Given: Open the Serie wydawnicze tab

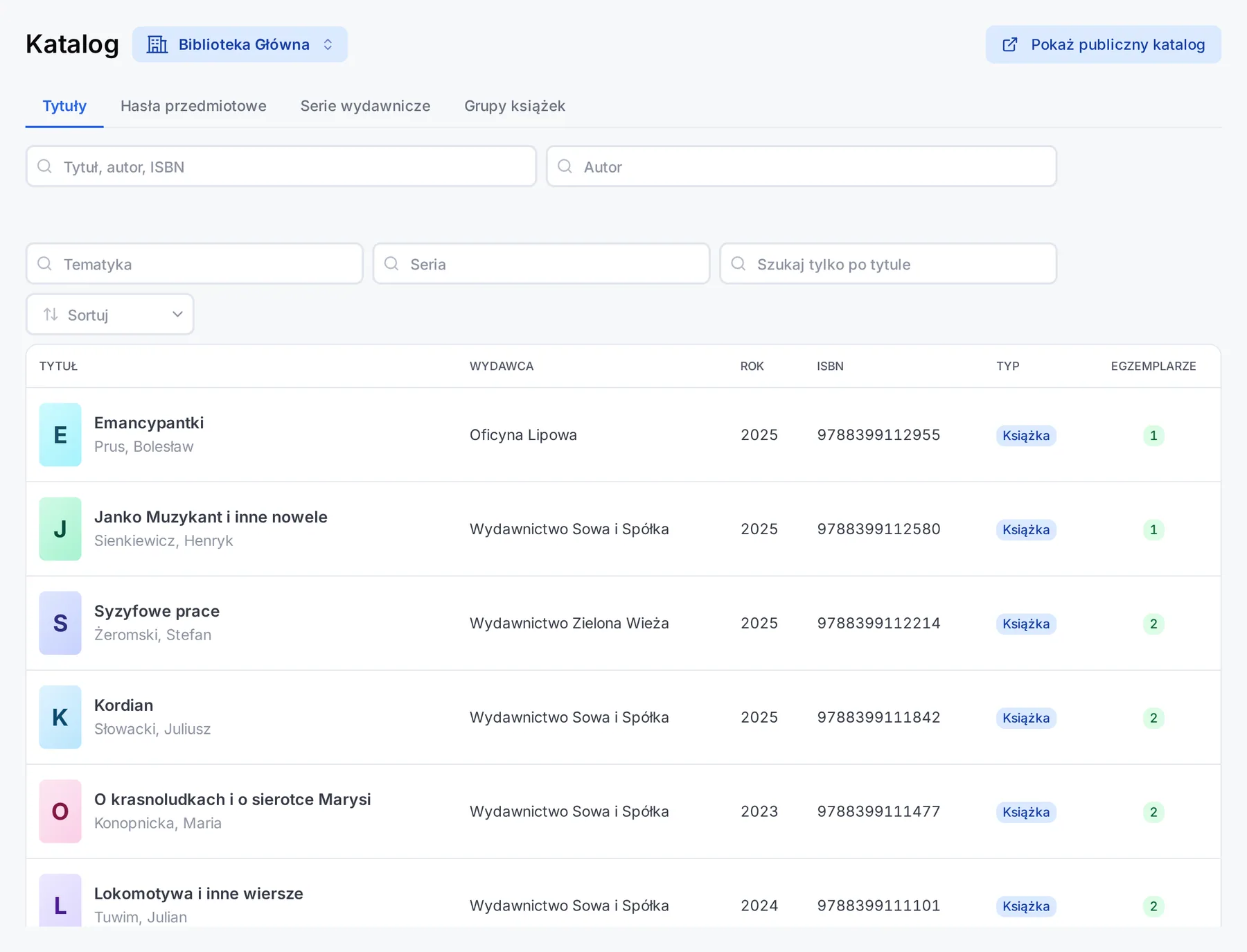Looking at the screenshot, I should [x=365, y=106].
